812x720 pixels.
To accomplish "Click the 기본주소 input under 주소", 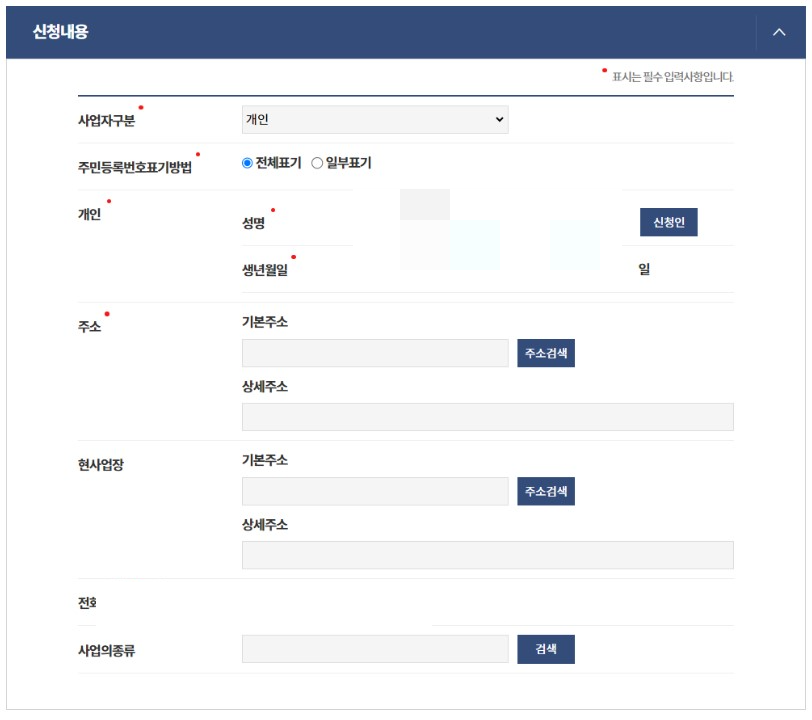I will [x=375, y=354].
